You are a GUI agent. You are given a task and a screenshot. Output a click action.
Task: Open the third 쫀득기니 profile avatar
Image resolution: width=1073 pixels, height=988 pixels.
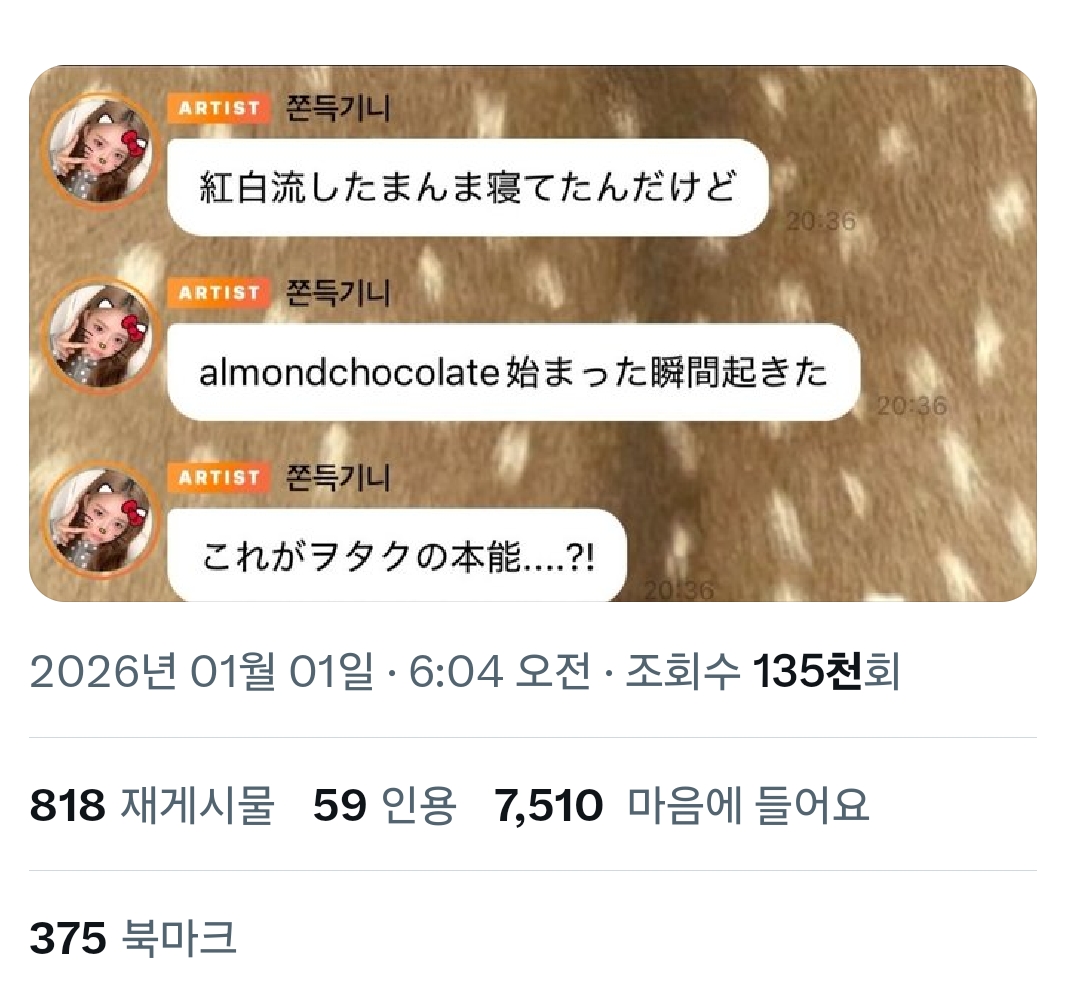pos(101,520)
